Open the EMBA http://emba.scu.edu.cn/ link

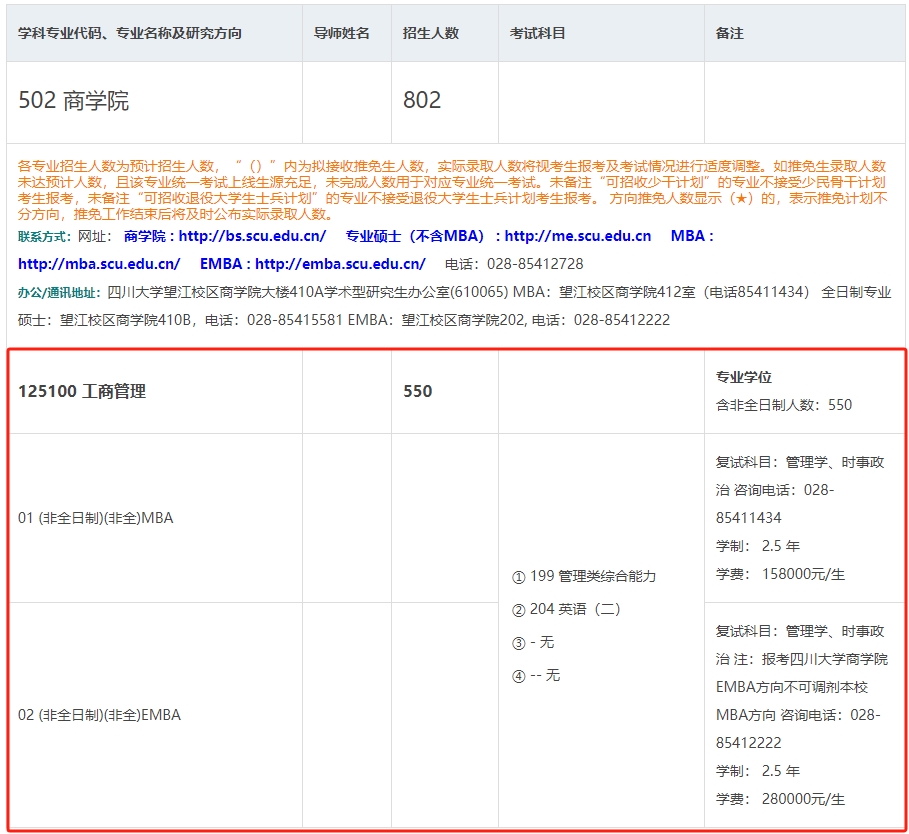(x=313, y=264)
